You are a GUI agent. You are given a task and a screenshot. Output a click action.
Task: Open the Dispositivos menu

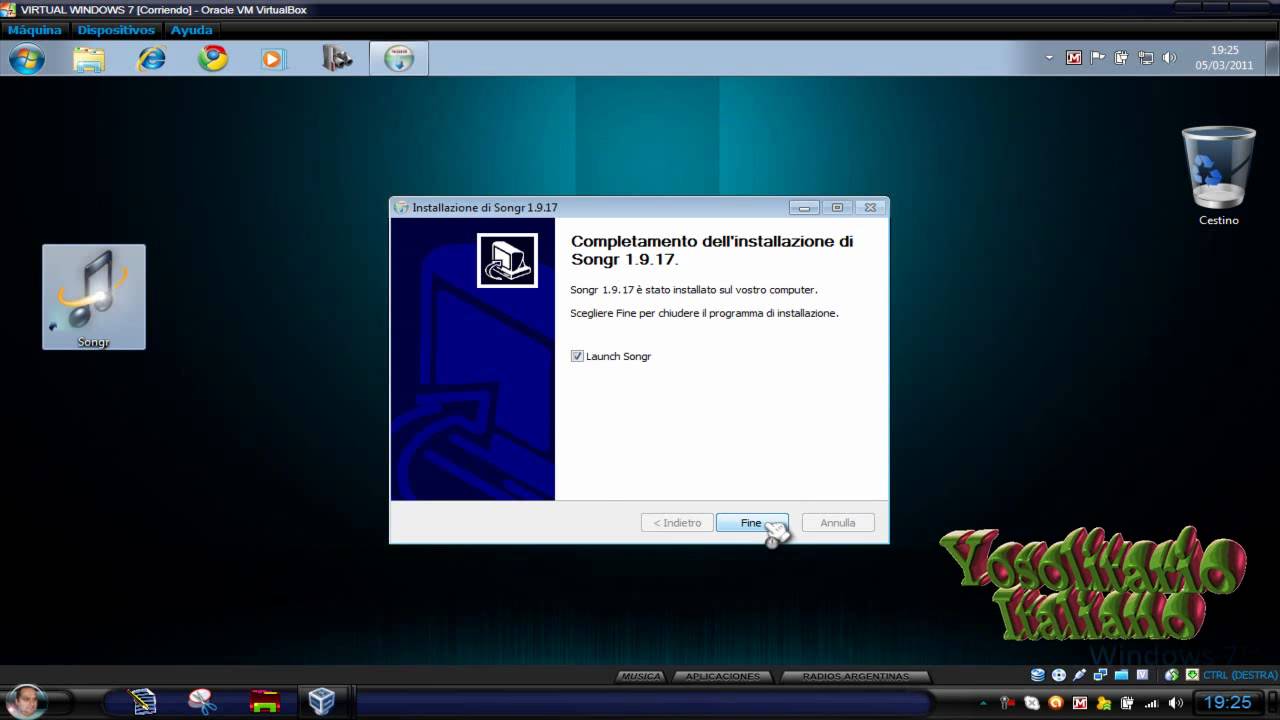tap(116, 30)
